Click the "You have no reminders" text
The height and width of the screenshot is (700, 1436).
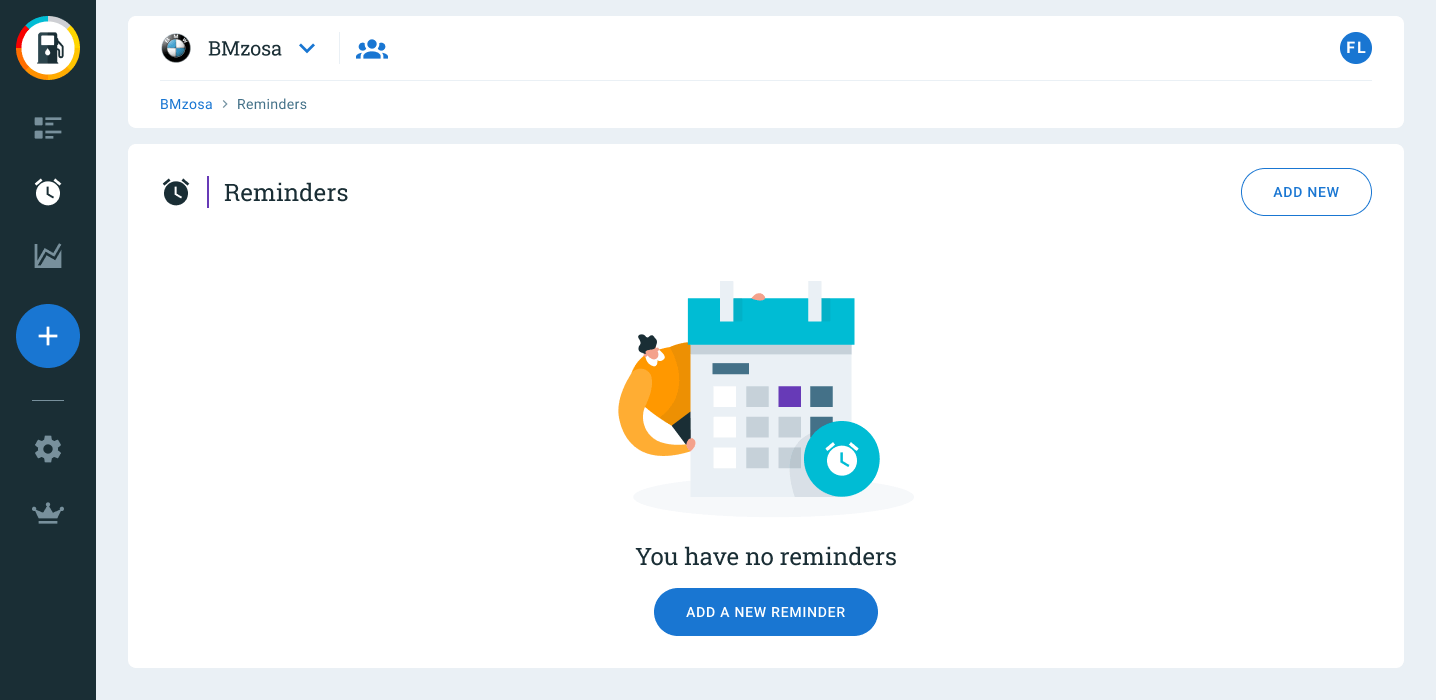pyautogui.click(x=766, y=556)
